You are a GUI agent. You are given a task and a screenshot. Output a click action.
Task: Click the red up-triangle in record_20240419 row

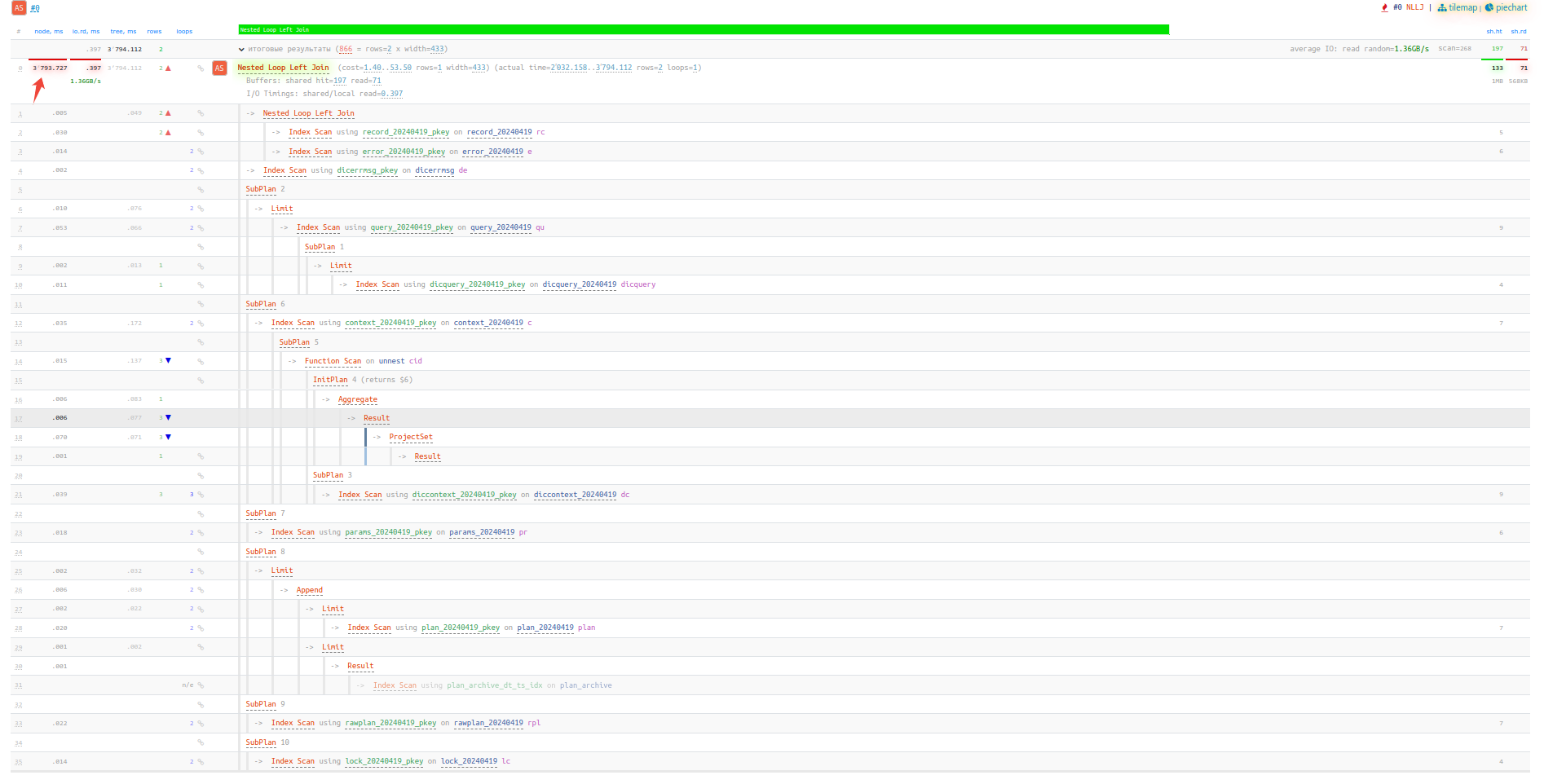click(x=168, y=132)
